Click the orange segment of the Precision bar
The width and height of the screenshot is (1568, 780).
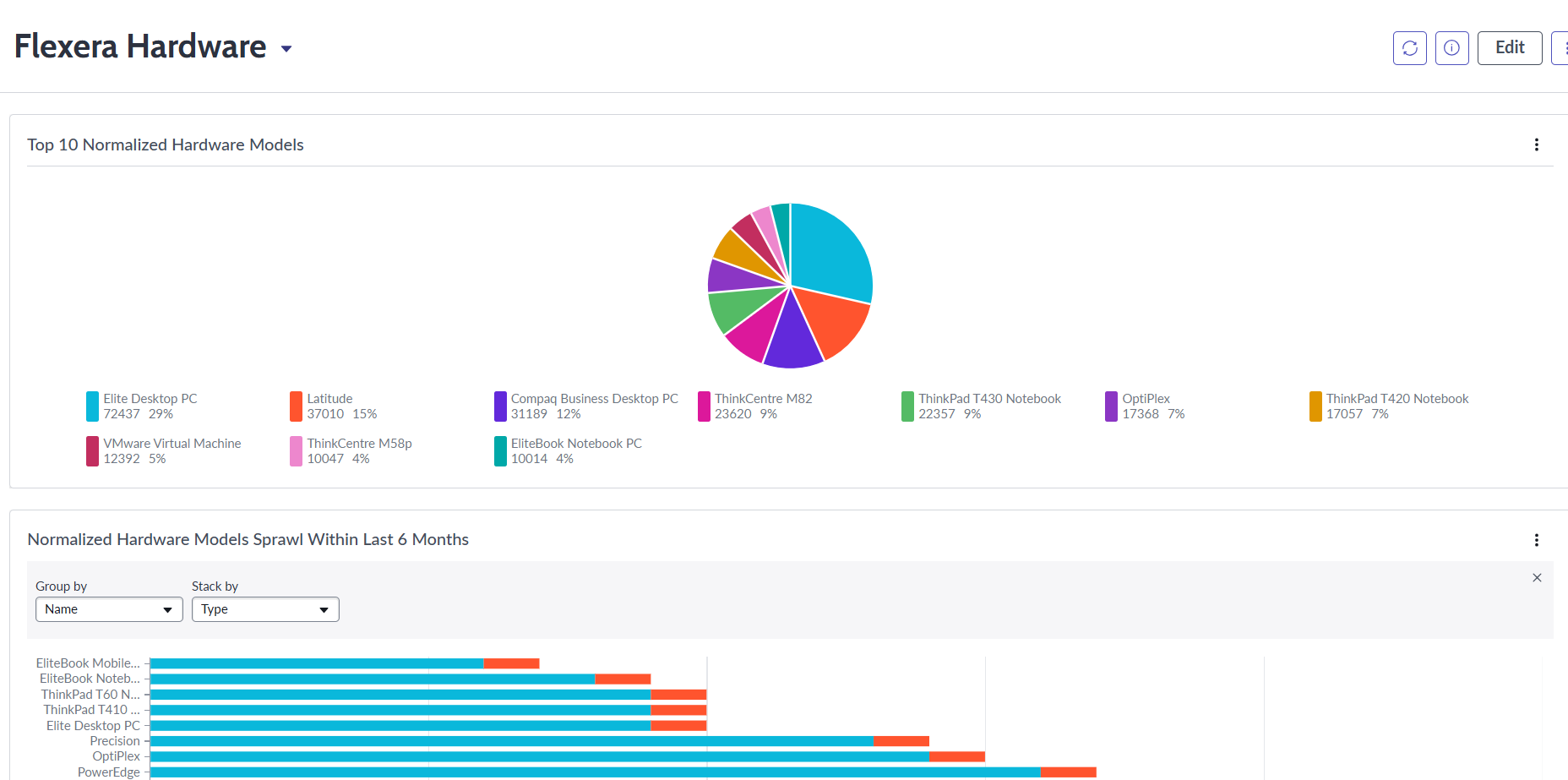point(901,741)
